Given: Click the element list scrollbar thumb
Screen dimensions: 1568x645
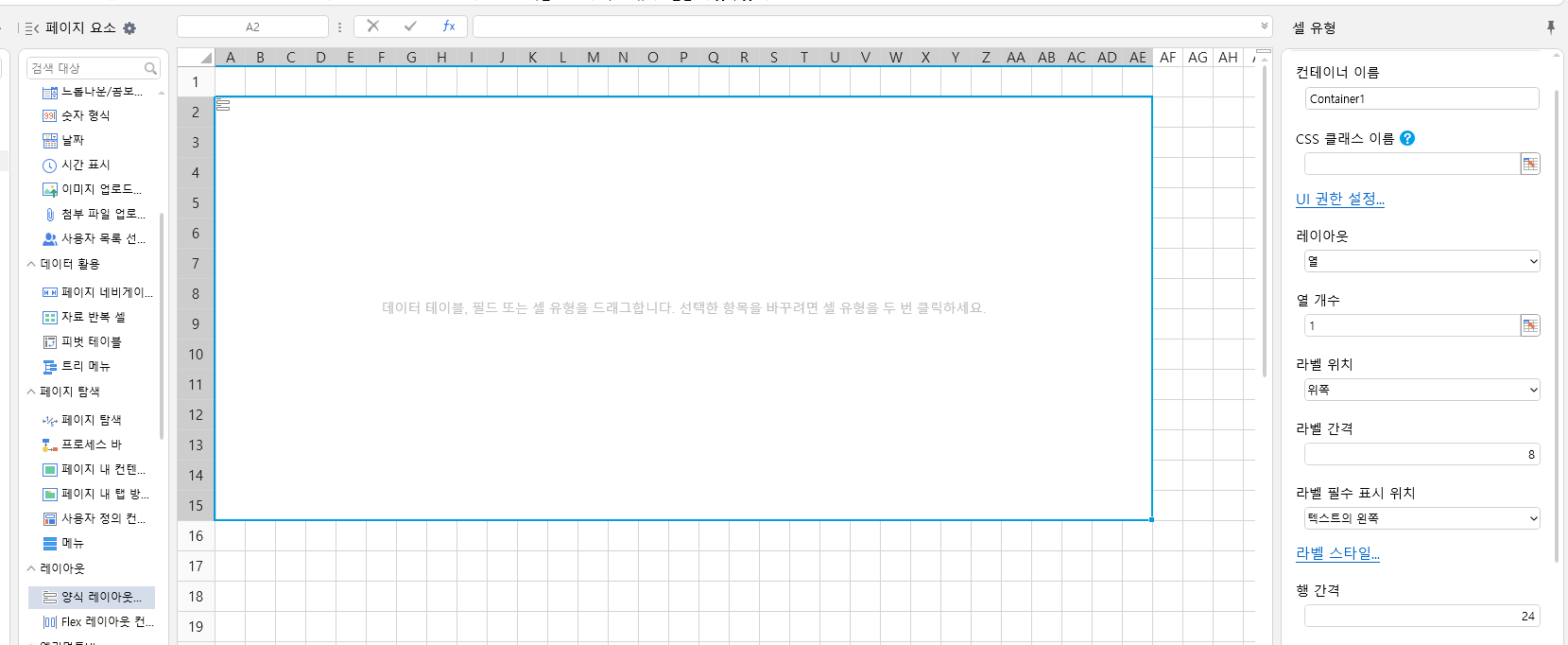Looking at the screenshot, I should pyautogui.click(x=162, y=326).
